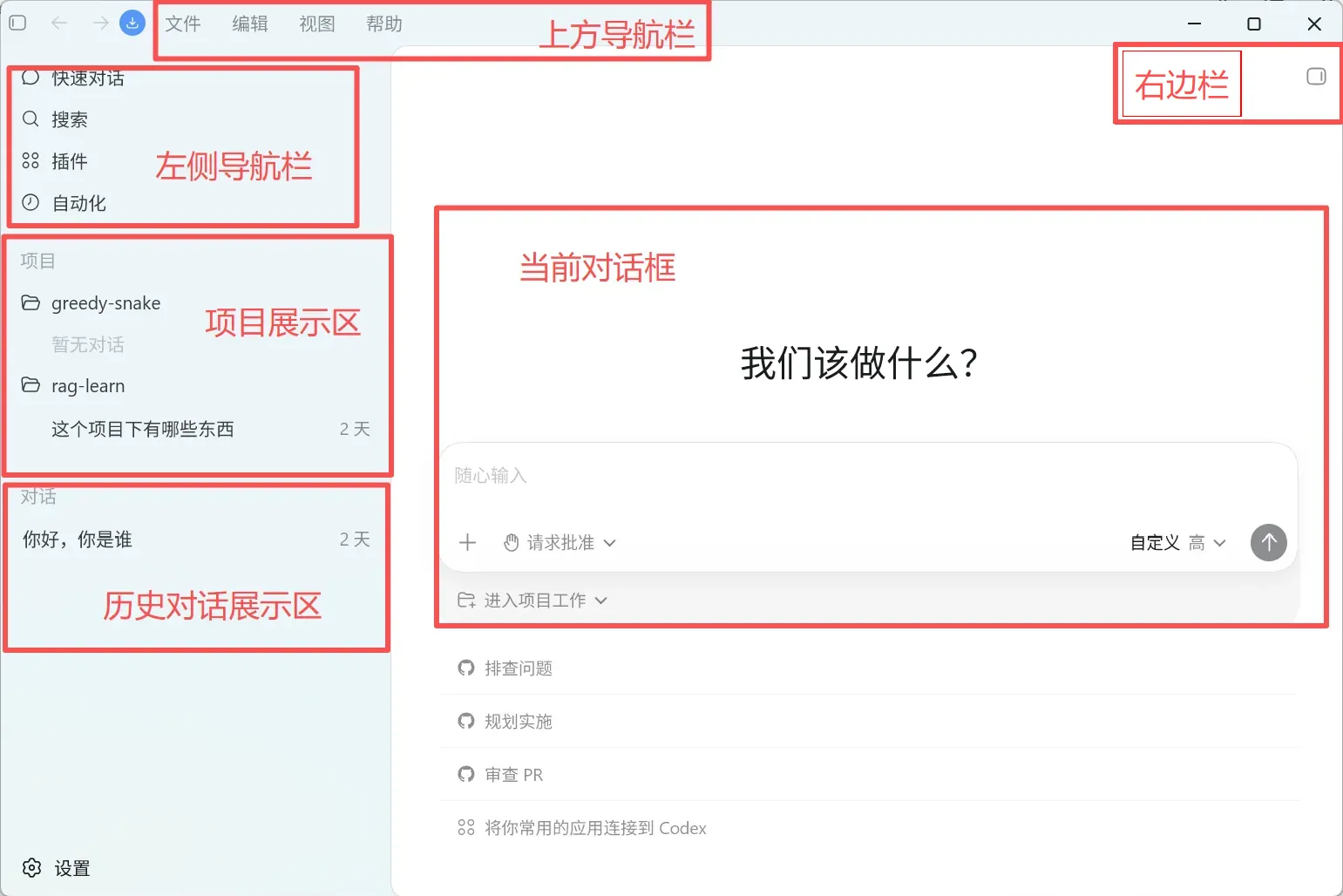
Task: Click the clock icon beside 自动化
Action: [x=31, y=202]
